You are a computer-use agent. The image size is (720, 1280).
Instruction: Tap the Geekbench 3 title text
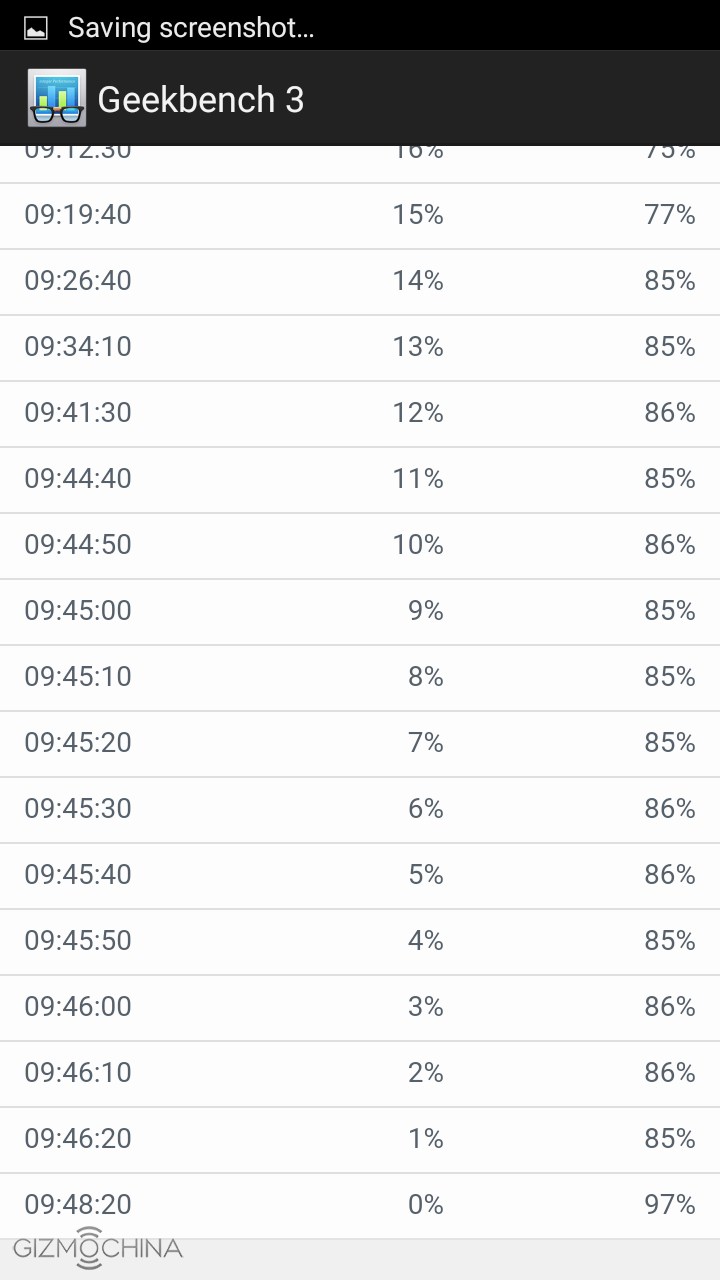click(x=200, y=99)
